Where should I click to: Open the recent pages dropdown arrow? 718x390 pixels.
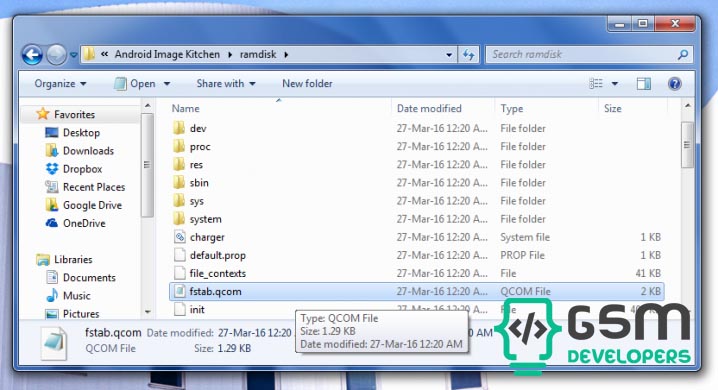coord(73,55)
